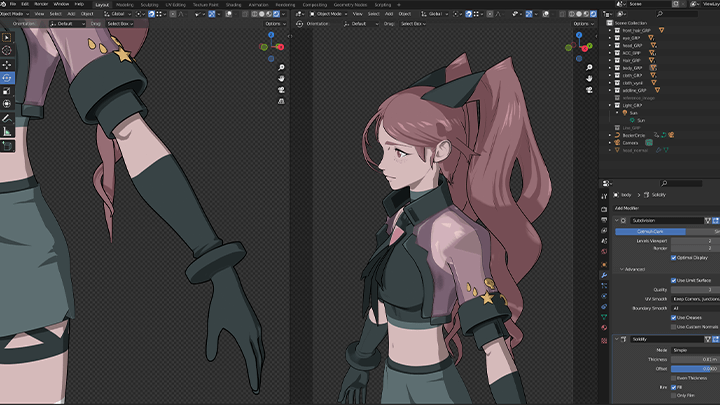Enable Only Rim checkbox

pos(674,395)
